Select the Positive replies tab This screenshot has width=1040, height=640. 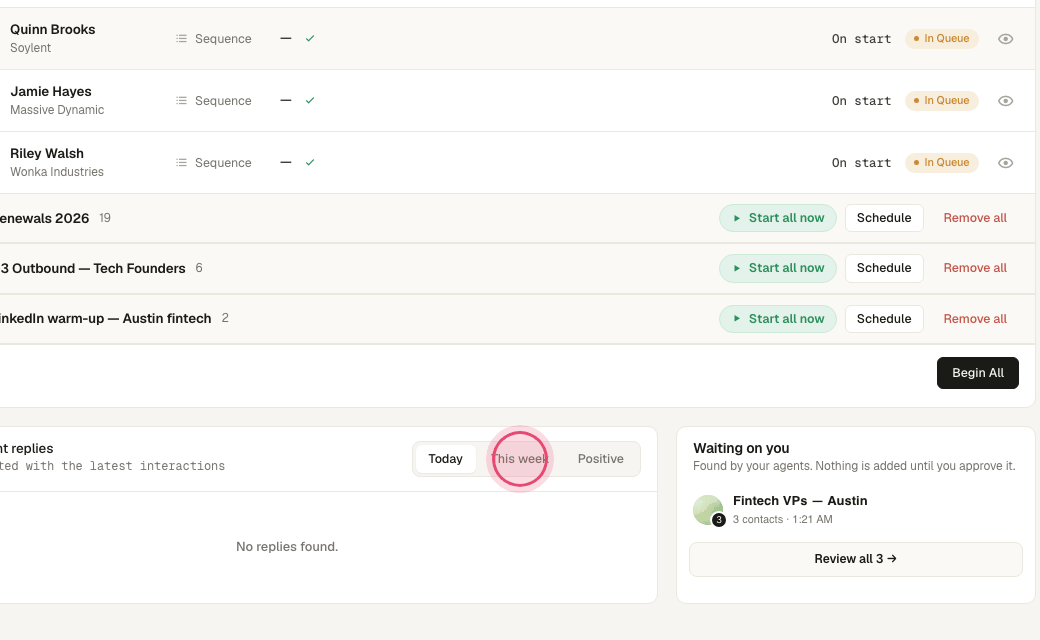pyautogui.click(x=600, y=459)
